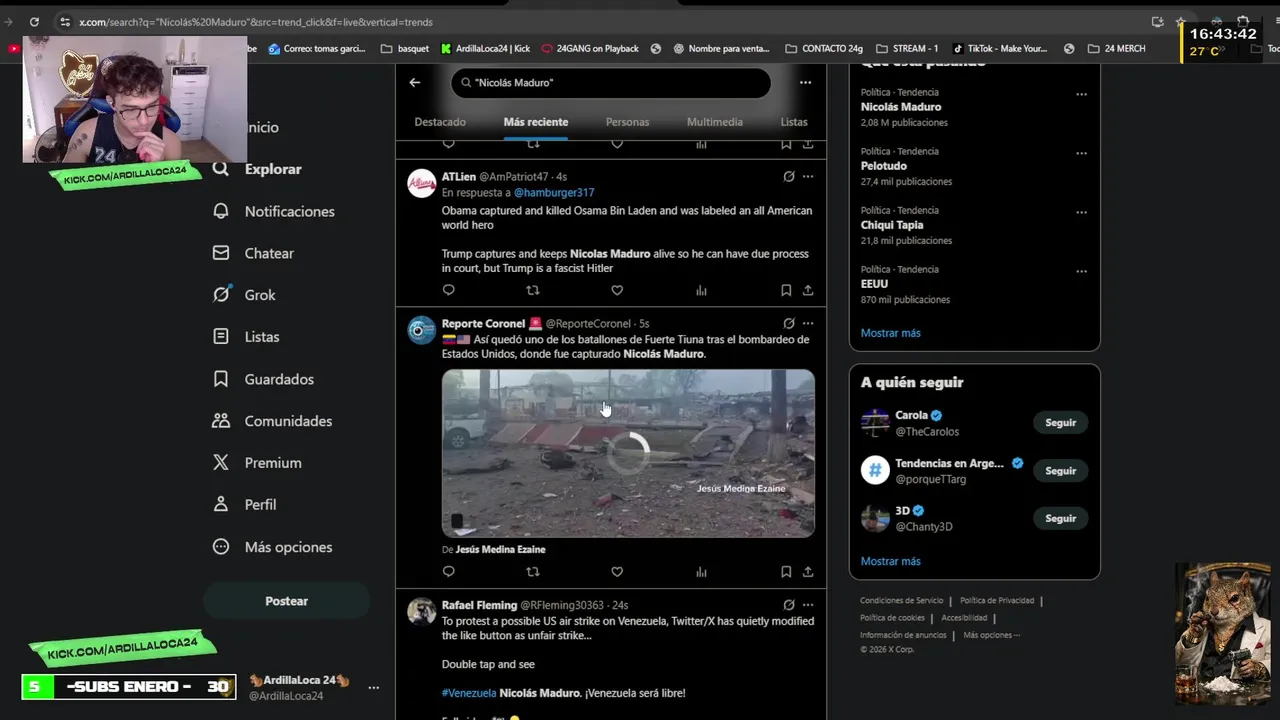Open #Venezuela hashtag link
The width and height of the screenshot is (1280, 720).
(x=469, y=693)
